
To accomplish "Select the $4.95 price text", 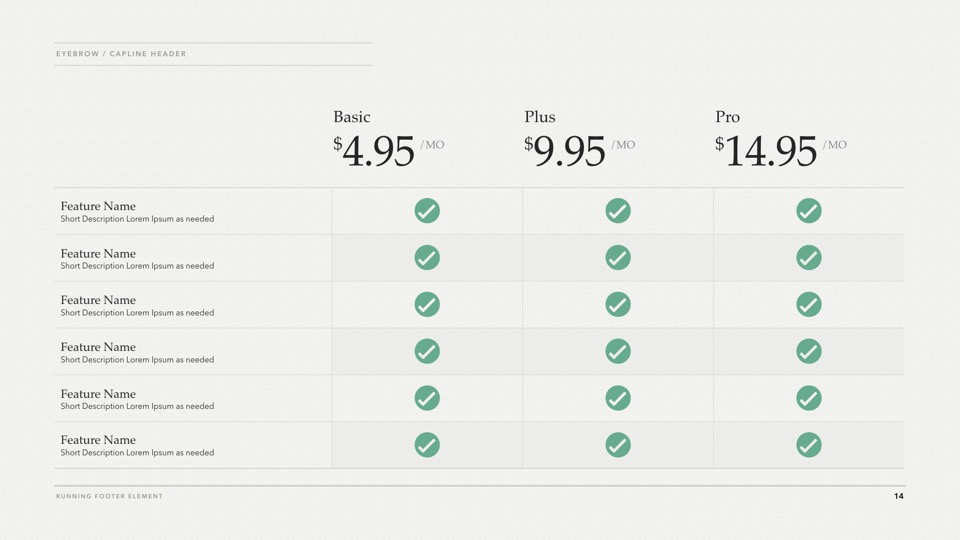I will [x=376, y=152].
